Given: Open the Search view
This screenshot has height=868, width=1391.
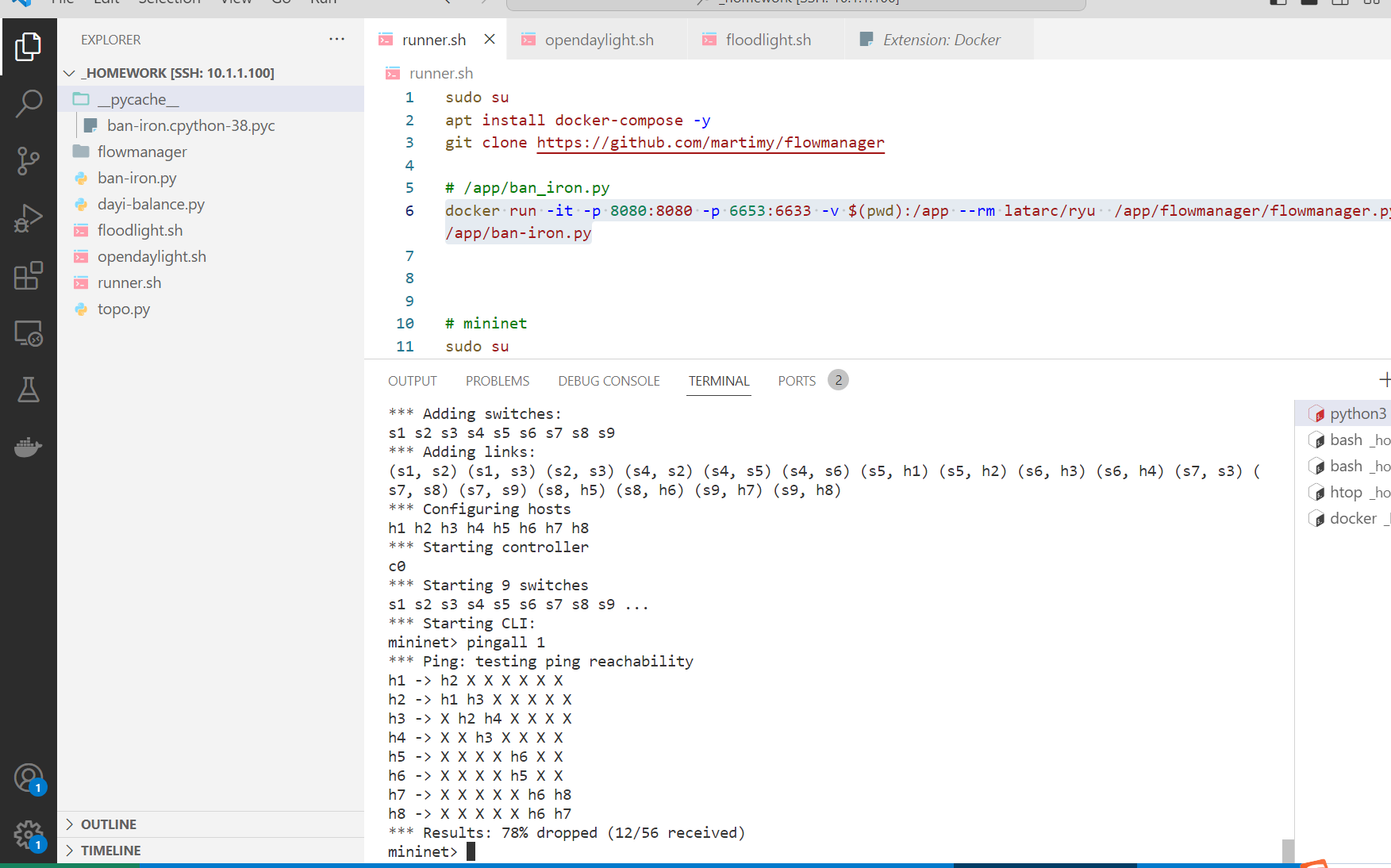Looking at the screenshot, I should click(28, 104).
